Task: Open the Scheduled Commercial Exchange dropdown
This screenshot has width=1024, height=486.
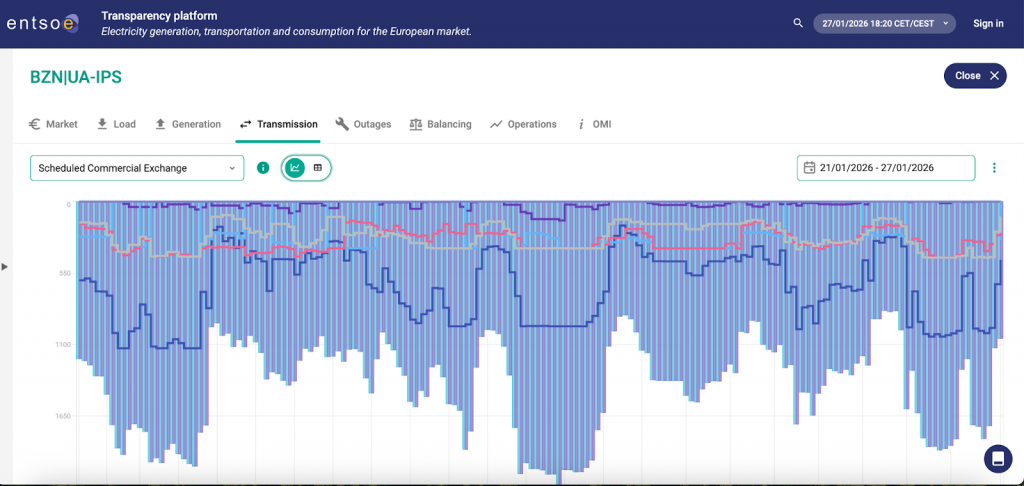Action: click(x=137, y=168)
